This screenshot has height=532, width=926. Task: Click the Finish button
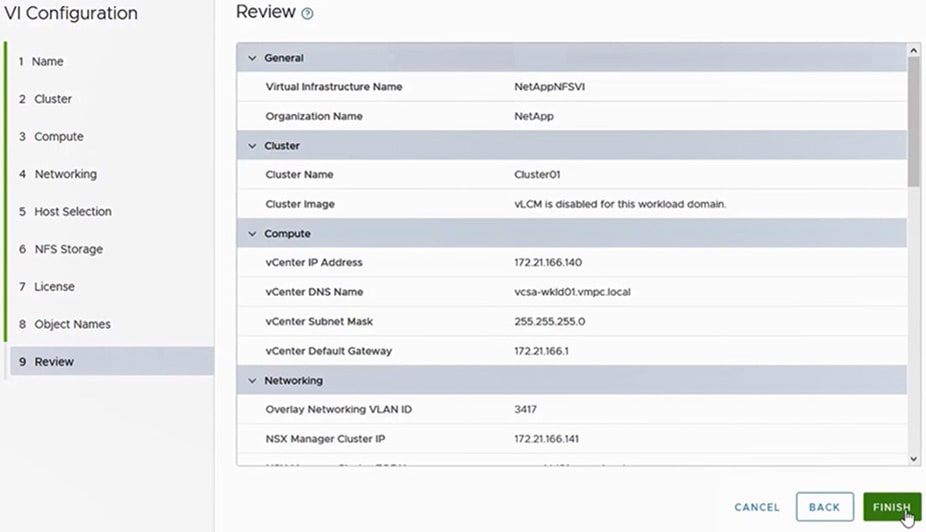coord(892,507)
